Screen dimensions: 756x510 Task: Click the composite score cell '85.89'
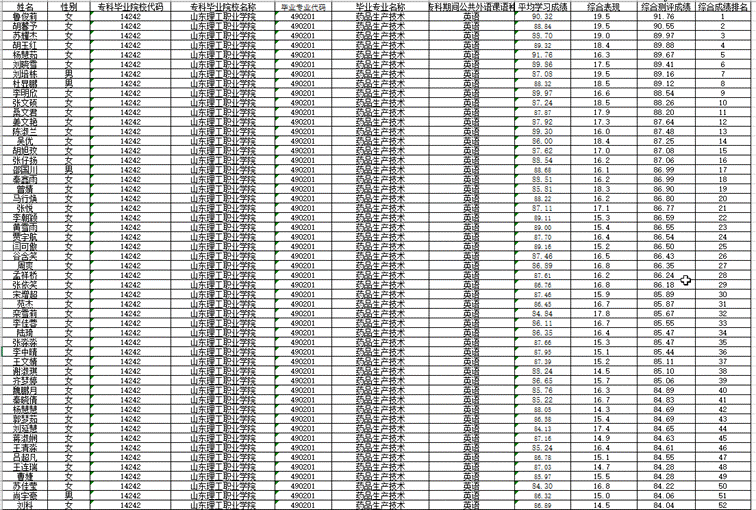point(666,295)
